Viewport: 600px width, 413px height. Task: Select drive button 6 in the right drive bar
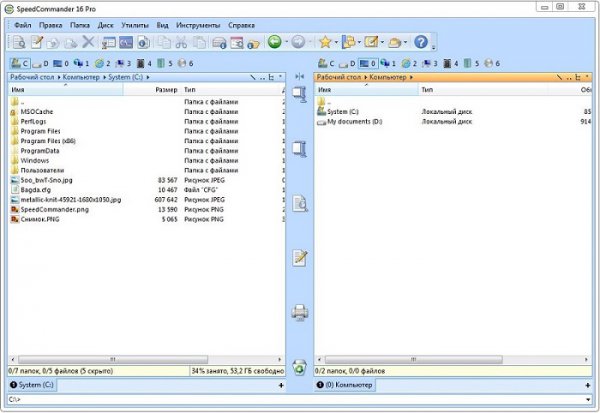[x=492, y=63]
